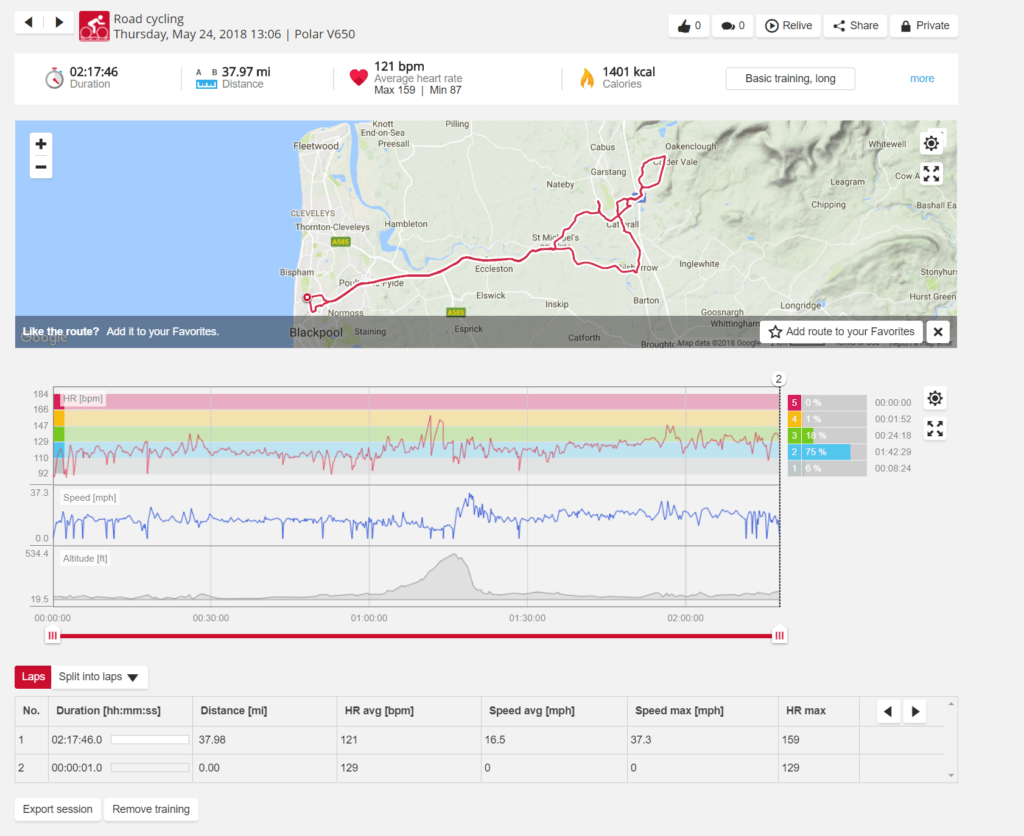Expand the map to fullscreen

931,174
